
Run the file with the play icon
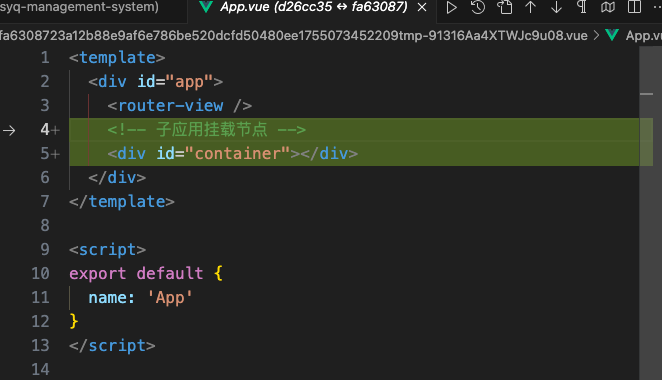[451, 8]
